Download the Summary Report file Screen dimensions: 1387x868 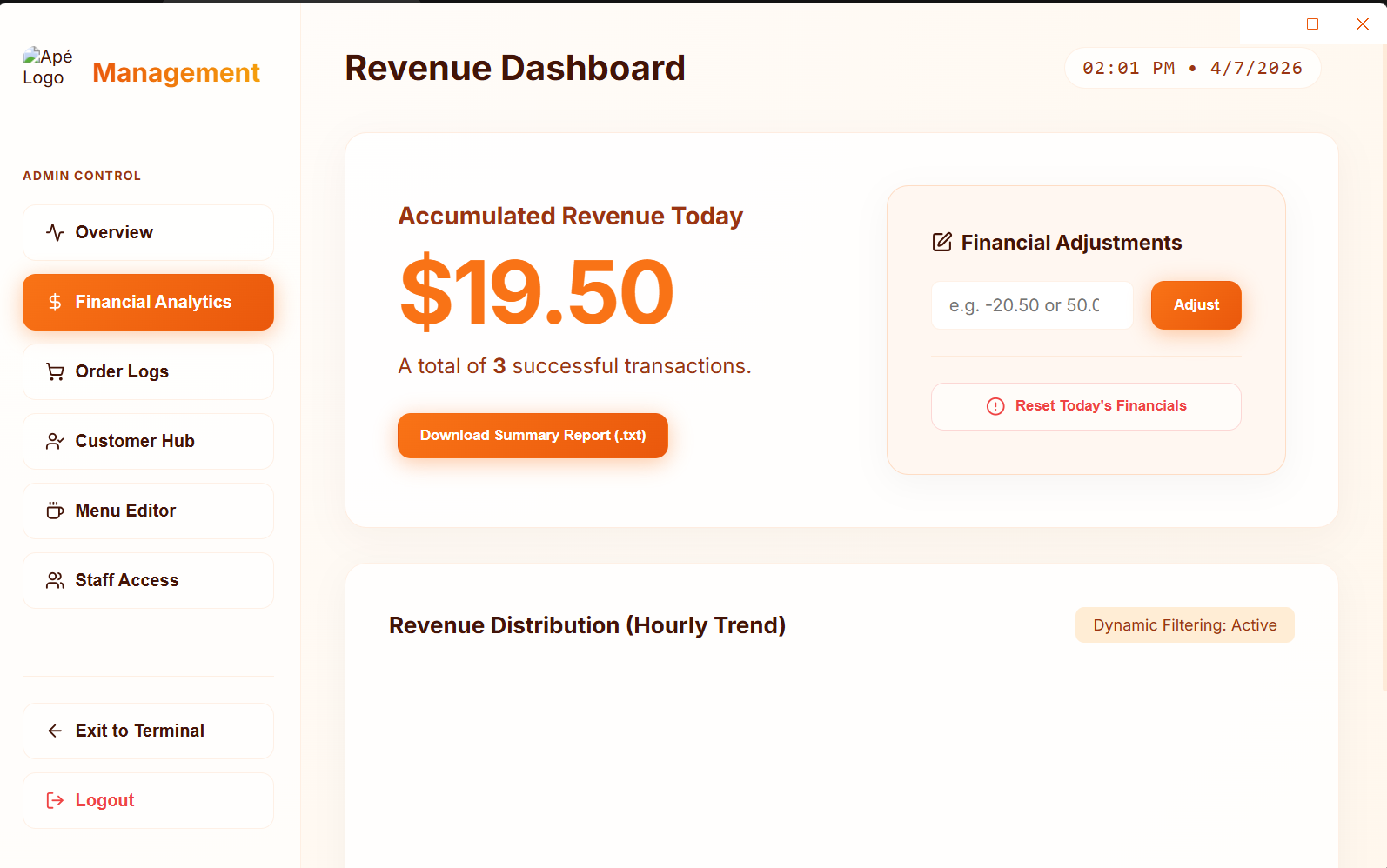pyautogui.click(x=532, y=435)
